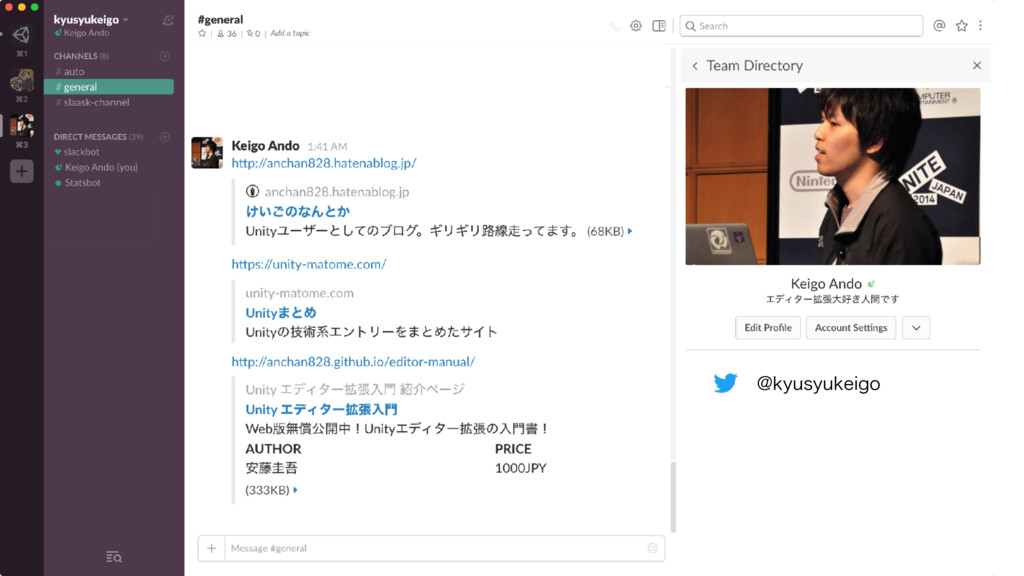Click Keigo Ando name in directory profile

(x=826, y=284)
